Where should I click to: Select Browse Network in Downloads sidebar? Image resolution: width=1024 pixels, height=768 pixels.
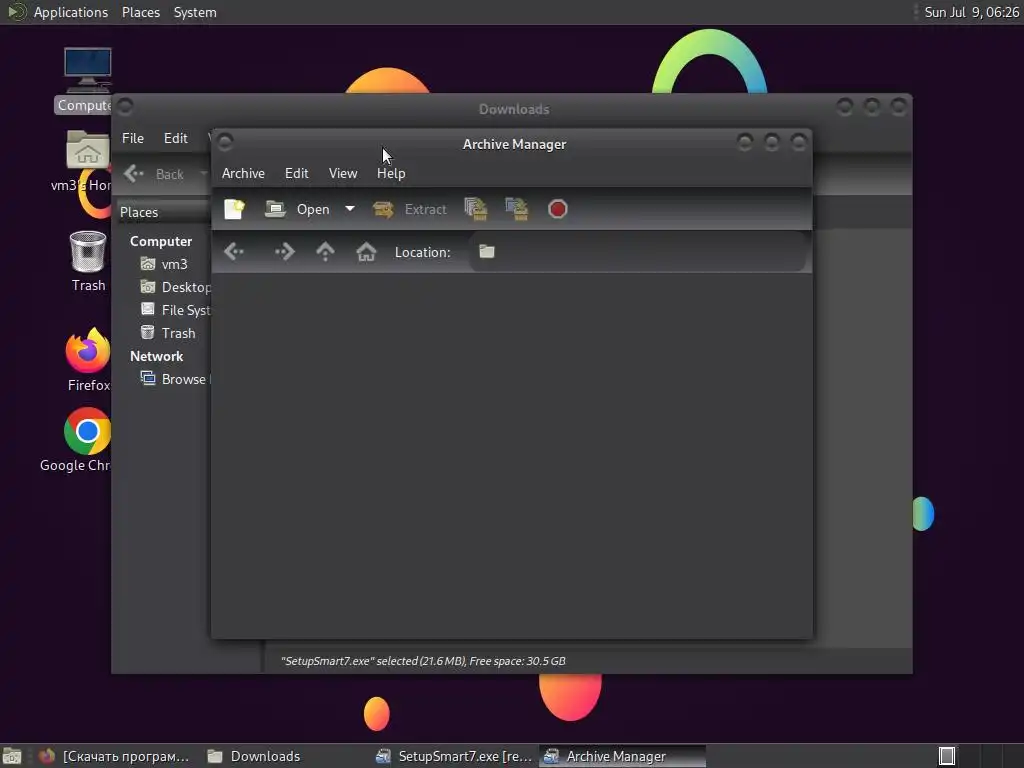[176, 379]
